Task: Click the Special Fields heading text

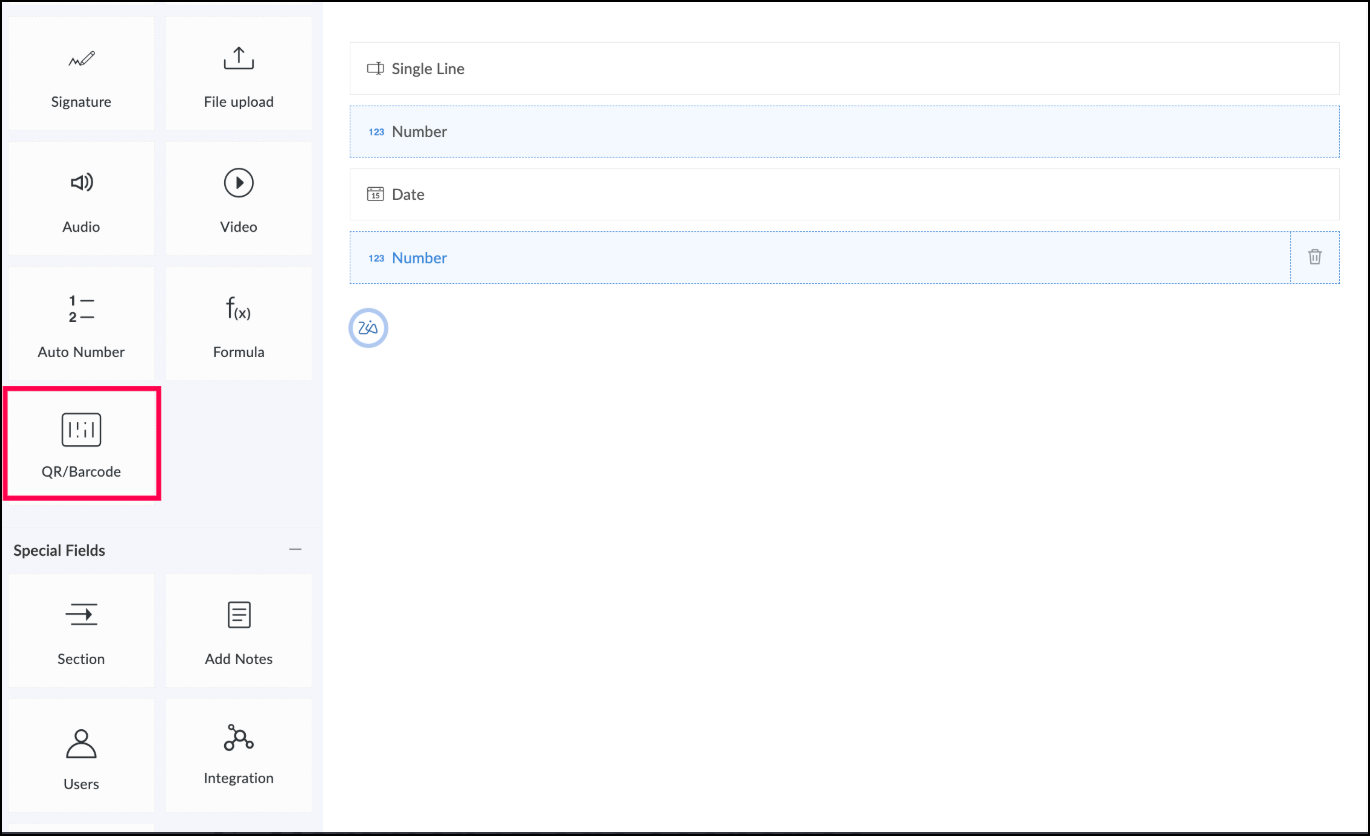Action: 59,550
